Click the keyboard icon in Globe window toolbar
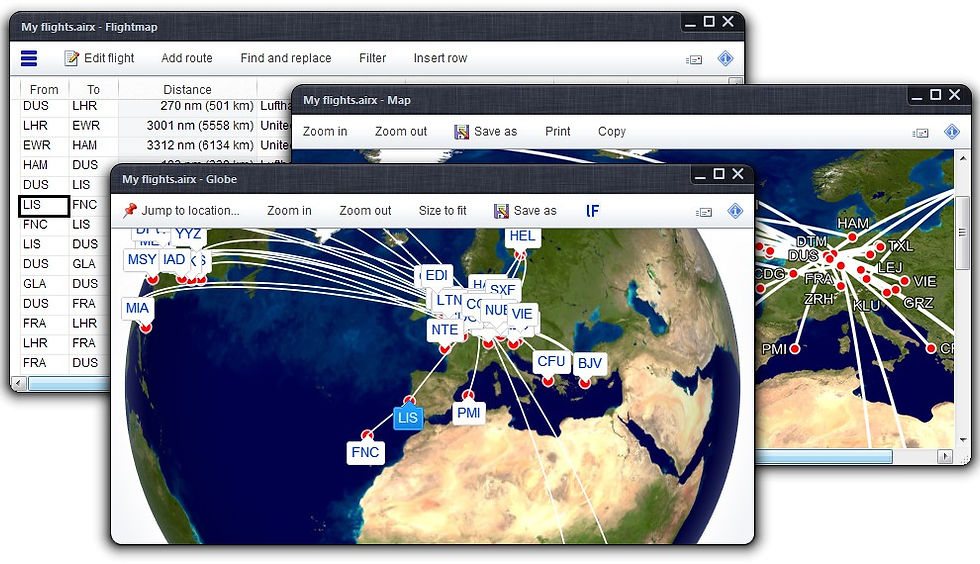 [x=704, y=212]
